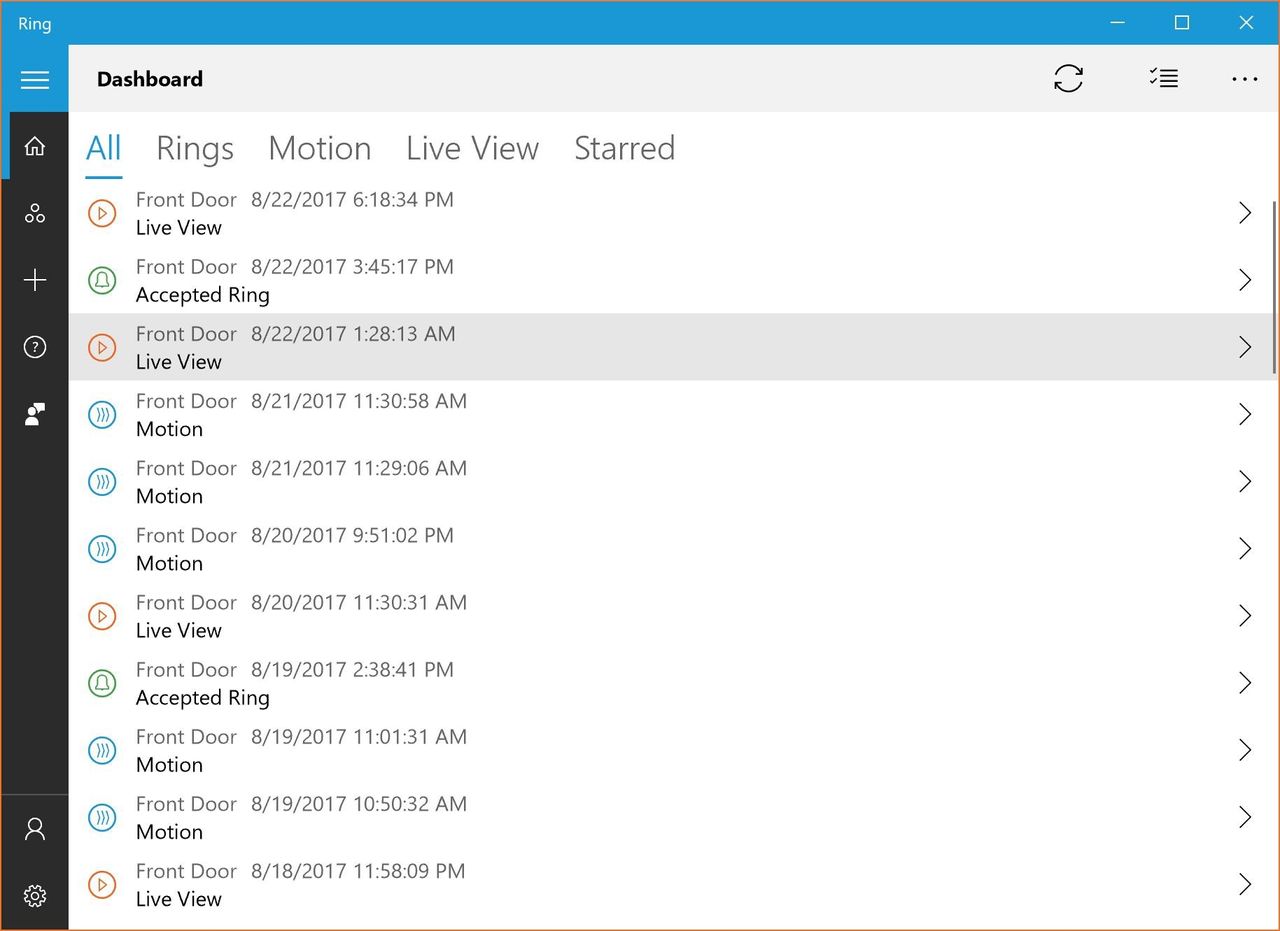Image resolution: width=1280 pixels, height=931 pixels.
Task: Enable multi-select list mode
Action: pos(1163,78)
